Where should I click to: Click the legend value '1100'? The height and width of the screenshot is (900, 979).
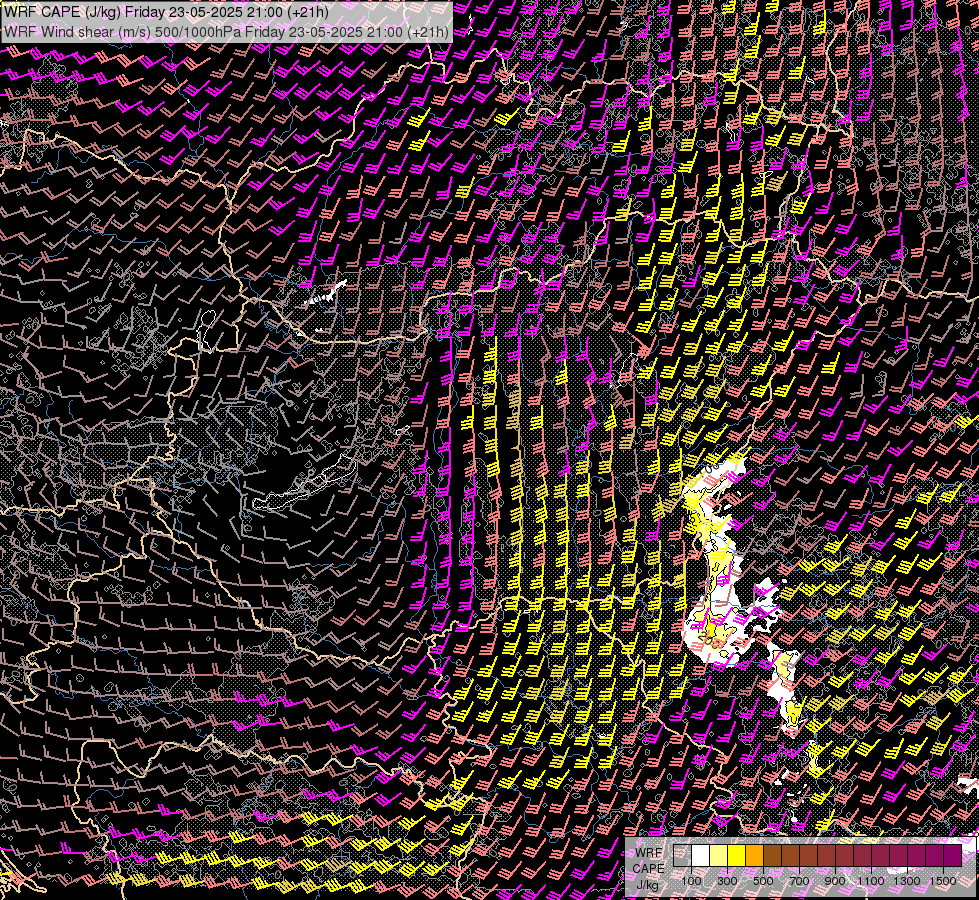pos(871,881)
